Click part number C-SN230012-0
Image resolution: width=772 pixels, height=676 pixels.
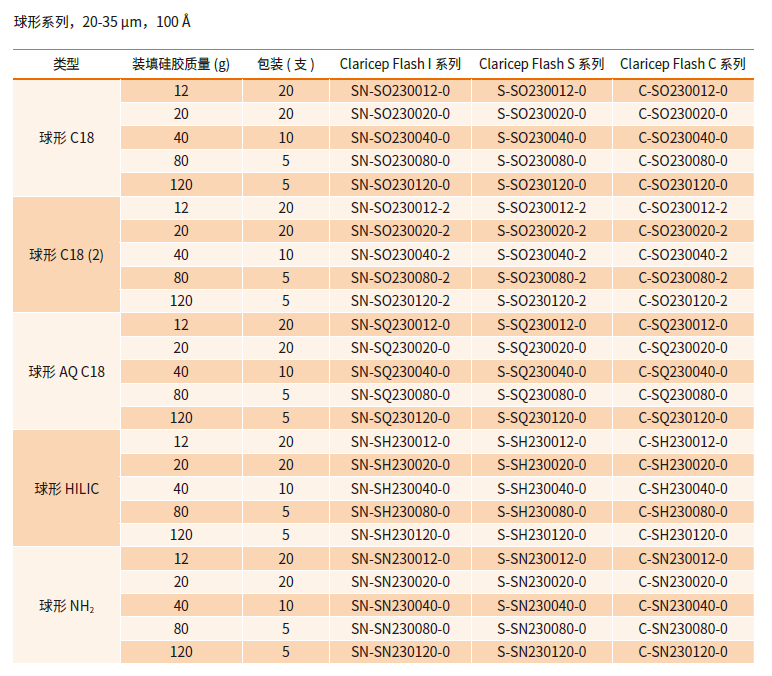tap(683, 559)
